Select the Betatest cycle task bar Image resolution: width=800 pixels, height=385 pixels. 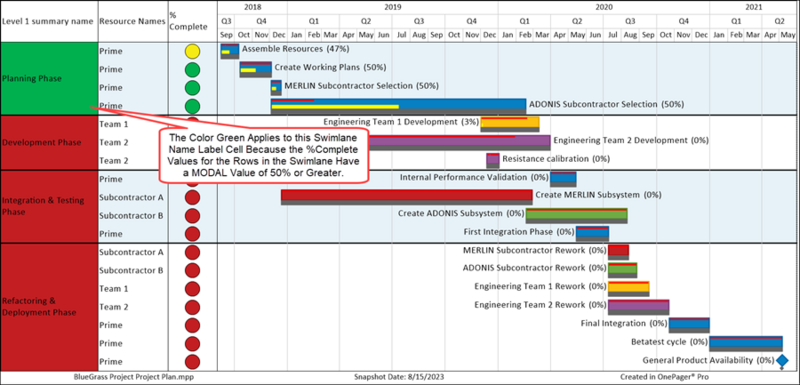746,343
